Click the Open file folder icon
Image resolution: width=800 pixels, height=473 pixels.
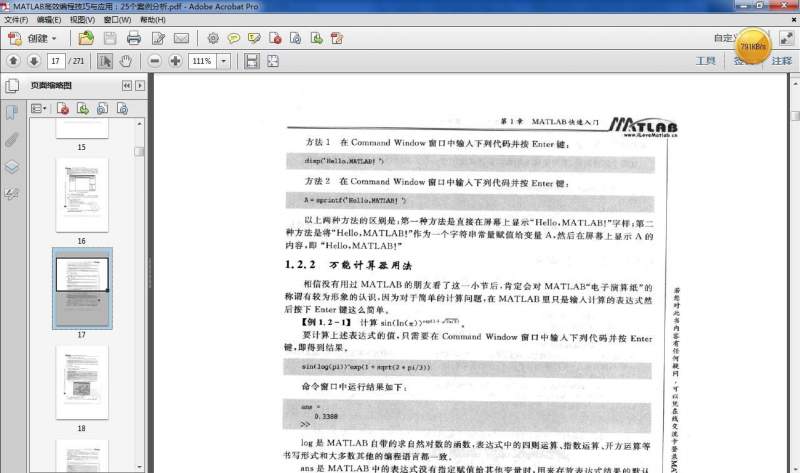(86, 38)
